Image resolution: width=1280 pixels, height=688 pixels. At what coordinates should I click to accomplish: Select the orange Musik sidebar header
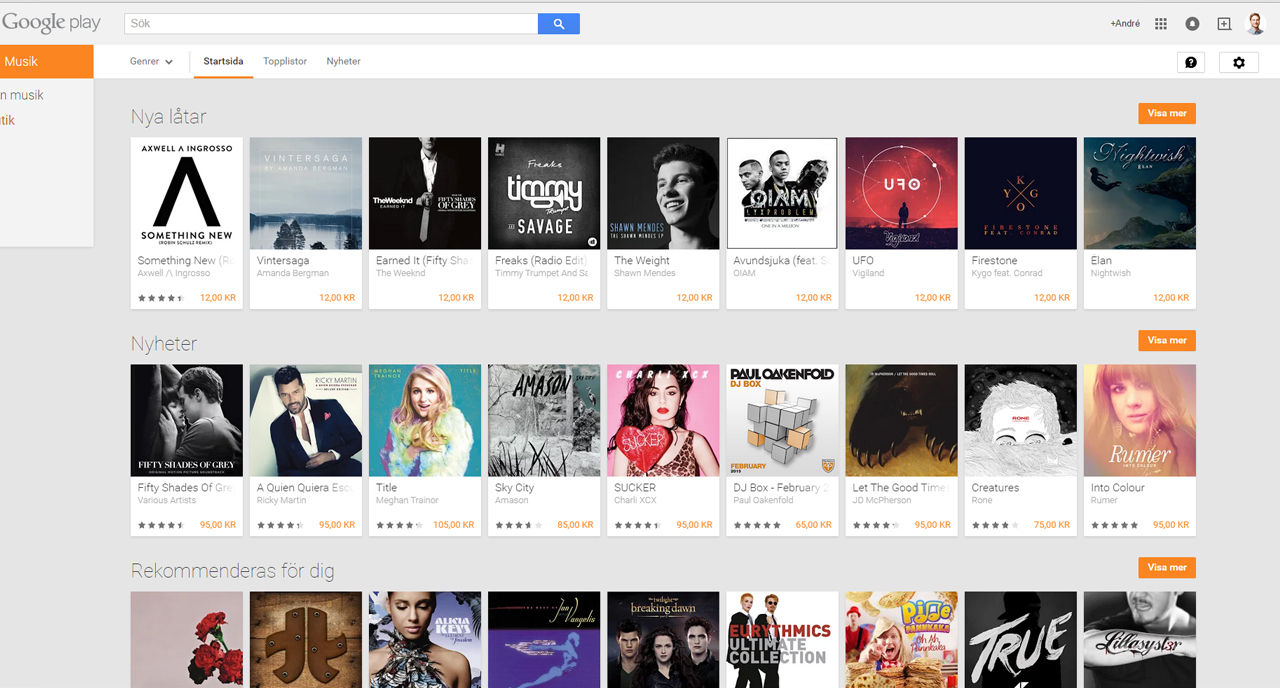pos(46,62)
